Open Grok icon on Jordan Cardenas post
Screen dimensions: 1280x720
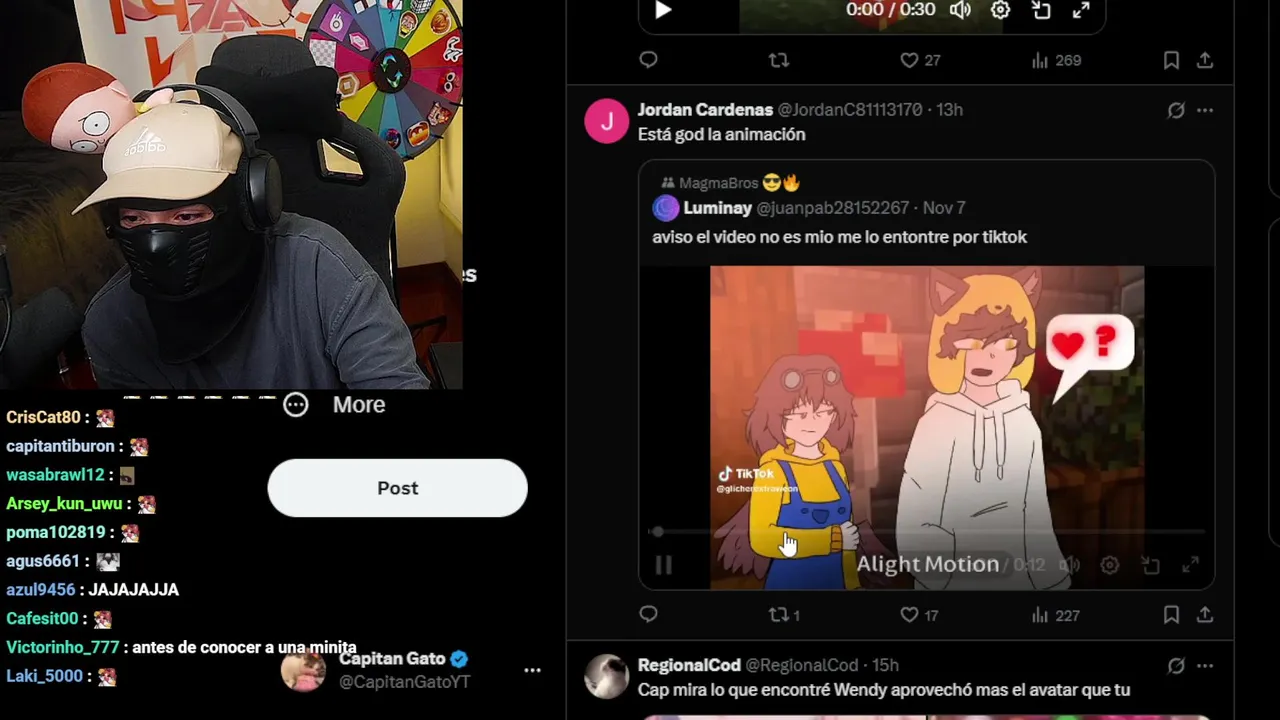click(1176, 110)
